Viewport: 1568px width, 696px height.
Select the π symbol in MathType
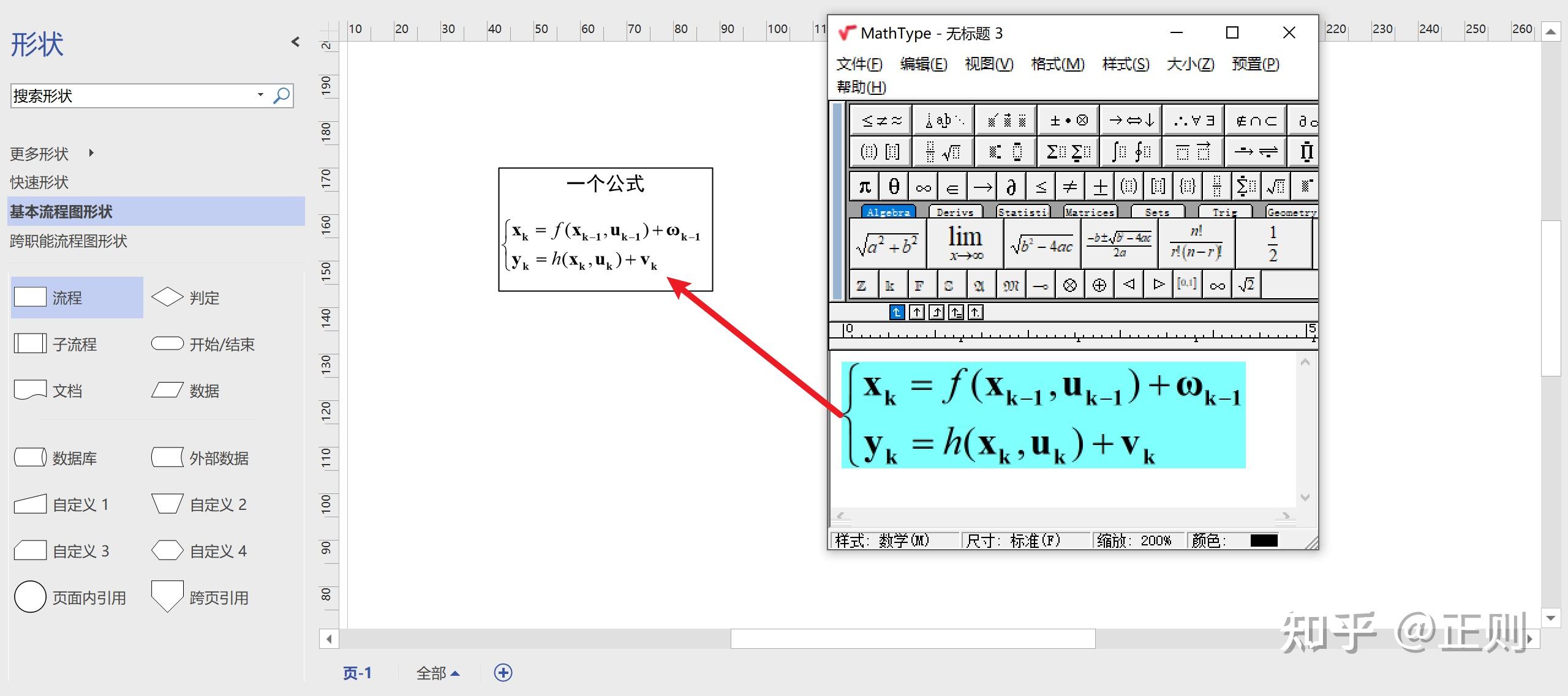click(x=863, y=185)
